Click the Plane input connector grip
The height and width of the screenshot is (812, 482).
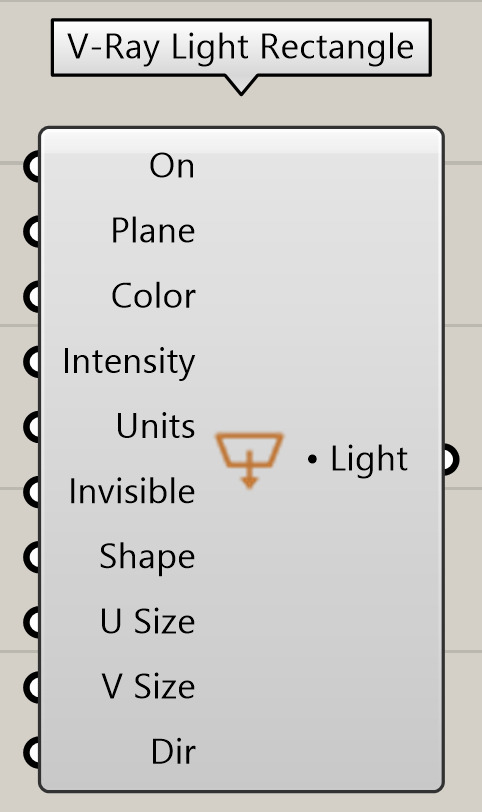click(x=32, y=231)
